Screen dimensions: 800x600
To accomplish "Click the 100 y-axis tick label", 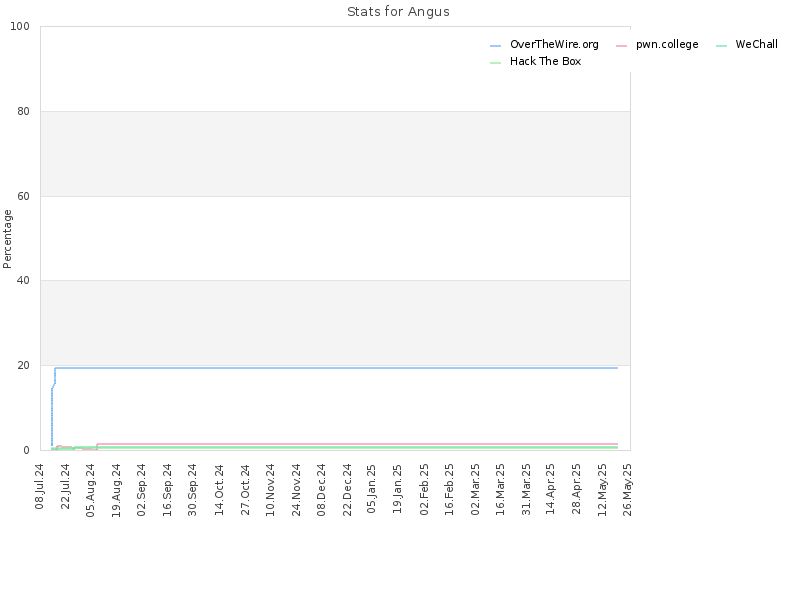I will pyautogui.click(x=20, y=26).
